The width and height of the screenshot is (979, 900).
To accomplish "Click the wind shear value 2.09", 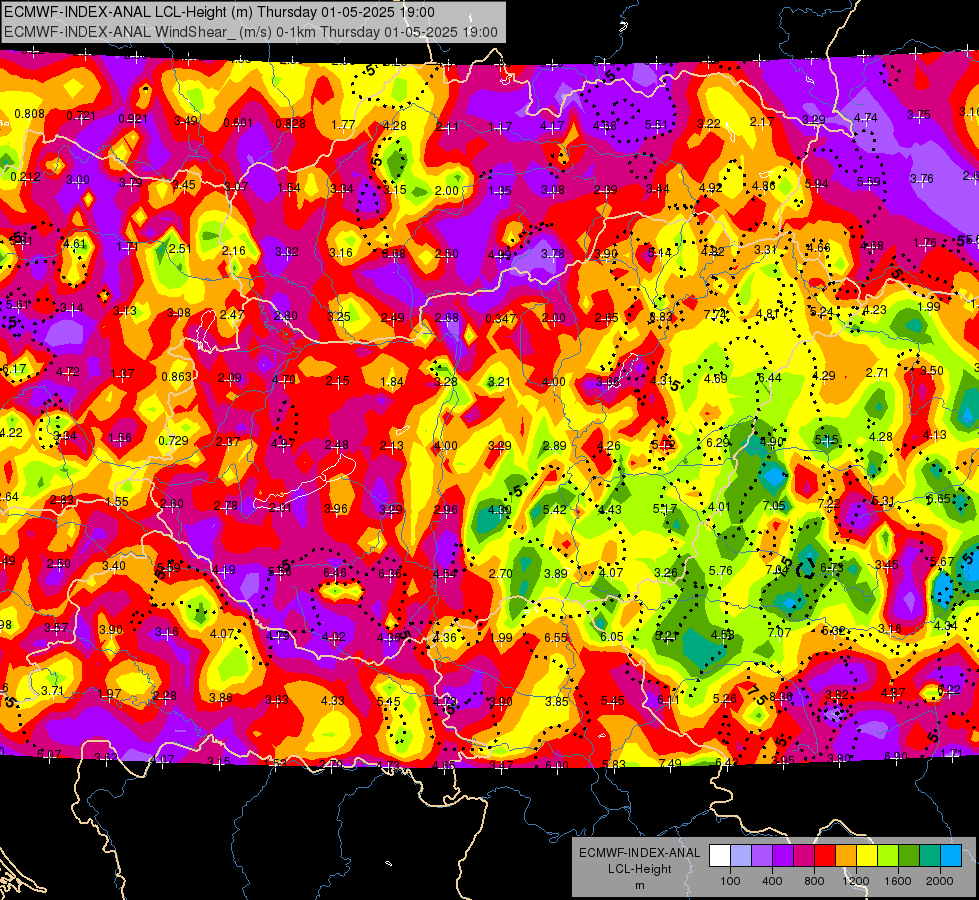I will point(230,378).
